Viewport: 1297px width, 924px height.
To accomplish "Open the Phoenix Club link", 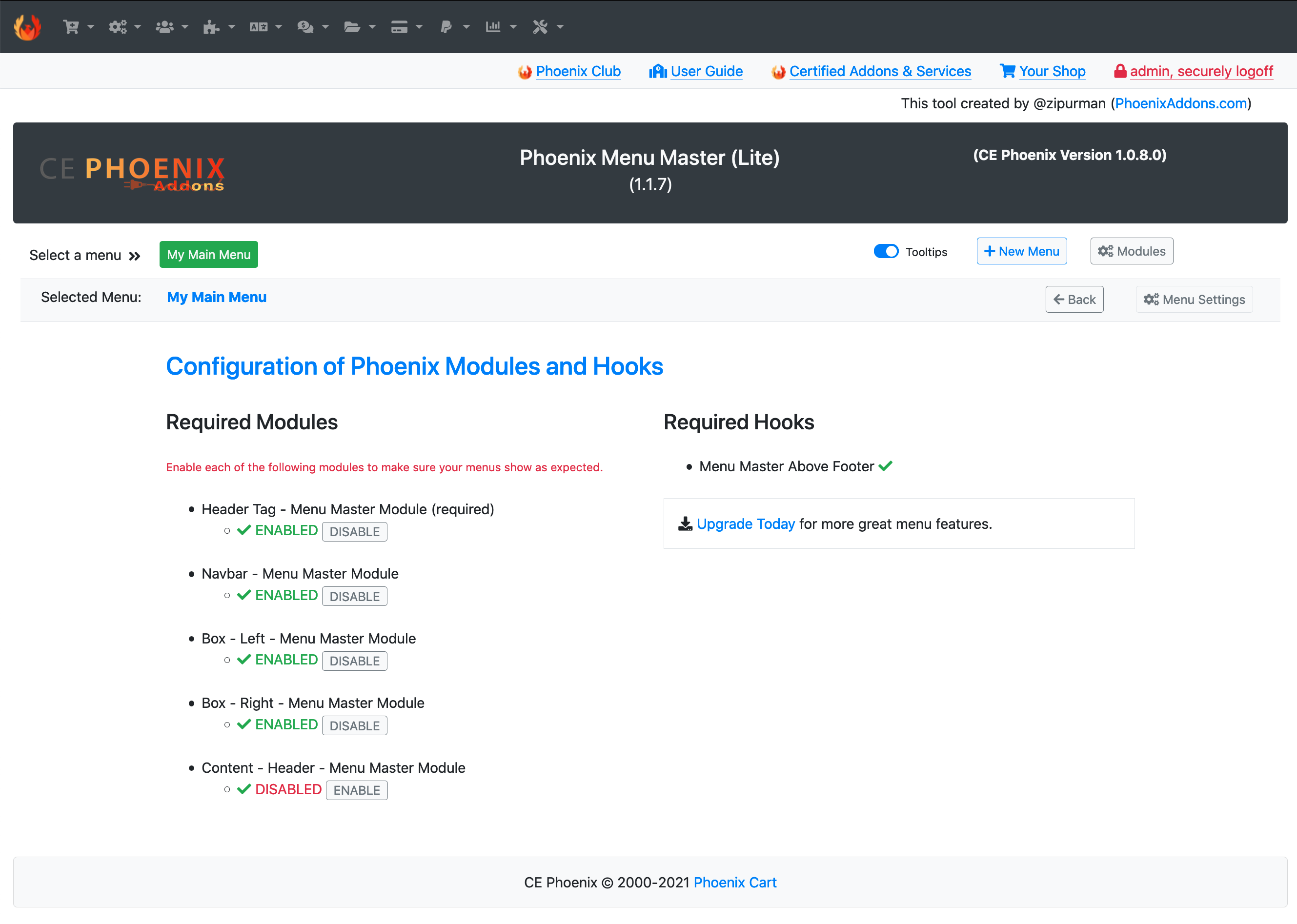I will (578, 71).
